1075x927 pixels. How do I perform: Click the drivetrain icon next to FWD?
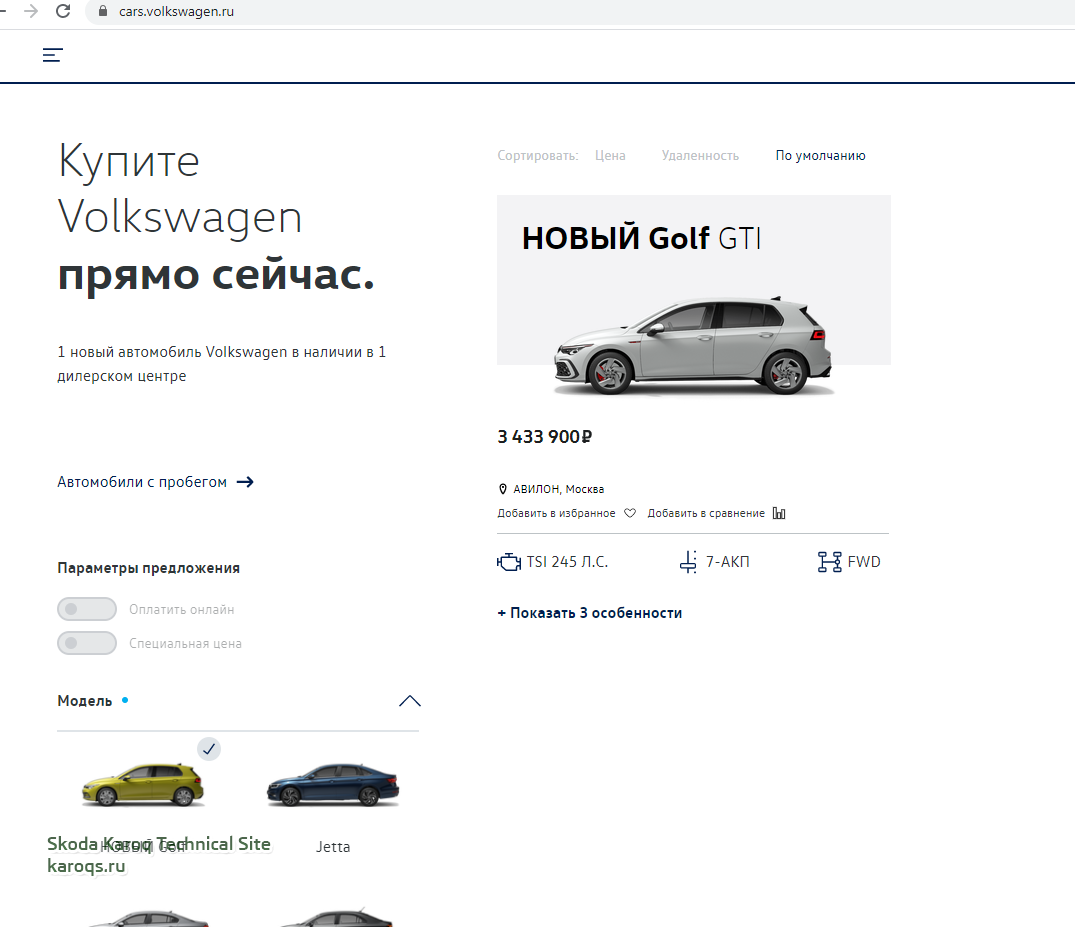[x=830, y=562]
